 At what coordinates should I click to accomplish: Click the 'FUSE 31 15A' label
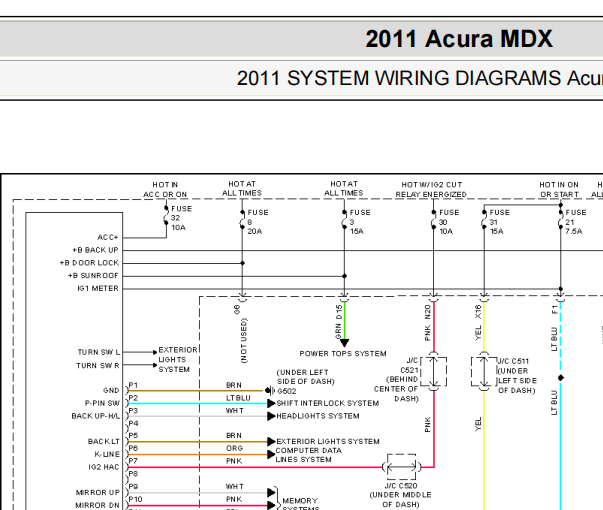click(499, 222)
